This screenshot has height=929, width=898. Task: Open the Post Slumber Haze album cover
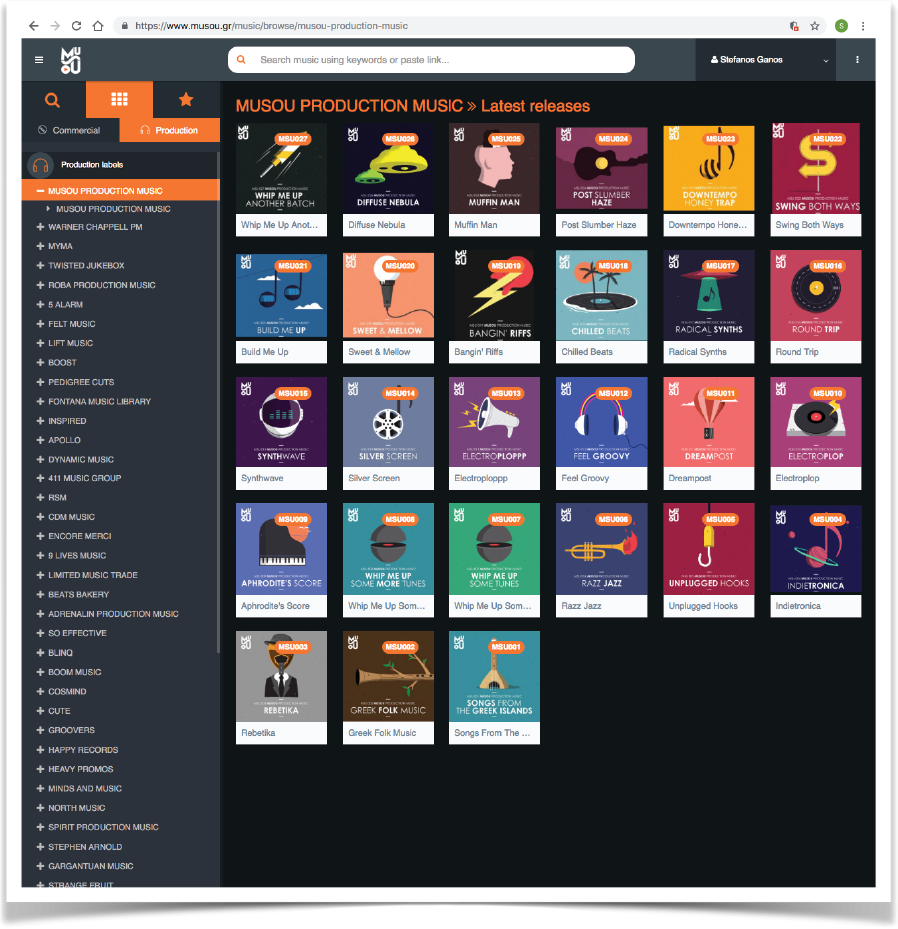point(601,168)
